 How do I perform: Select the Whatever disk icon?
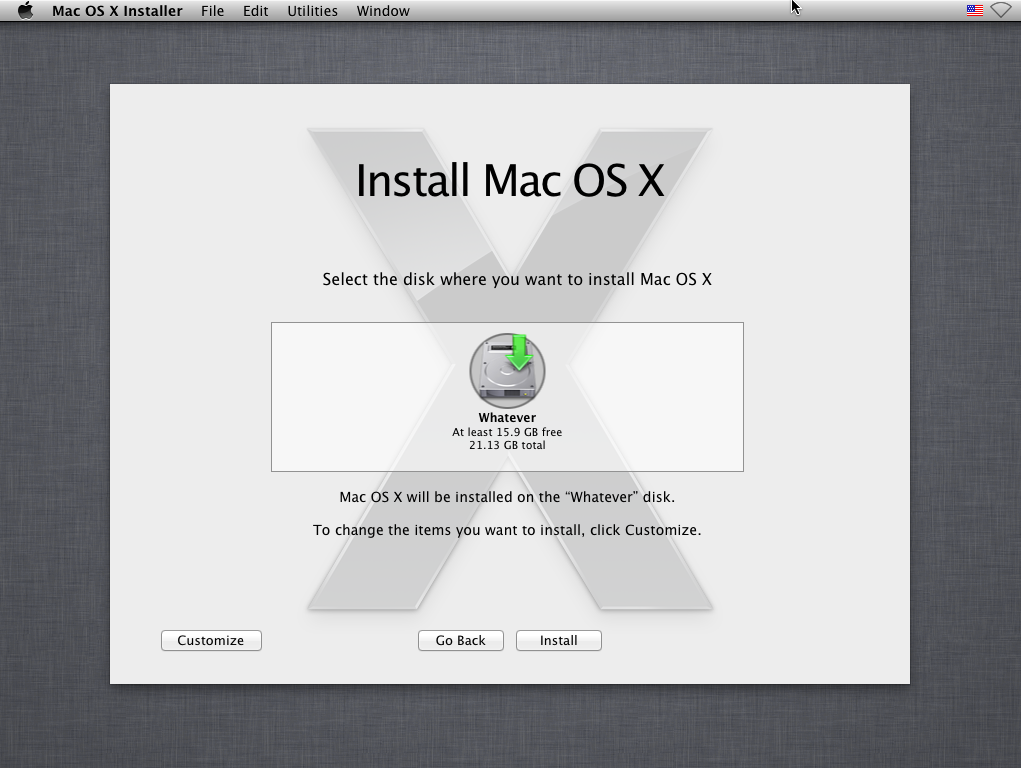pyautogui.click(x=507, y=371)
